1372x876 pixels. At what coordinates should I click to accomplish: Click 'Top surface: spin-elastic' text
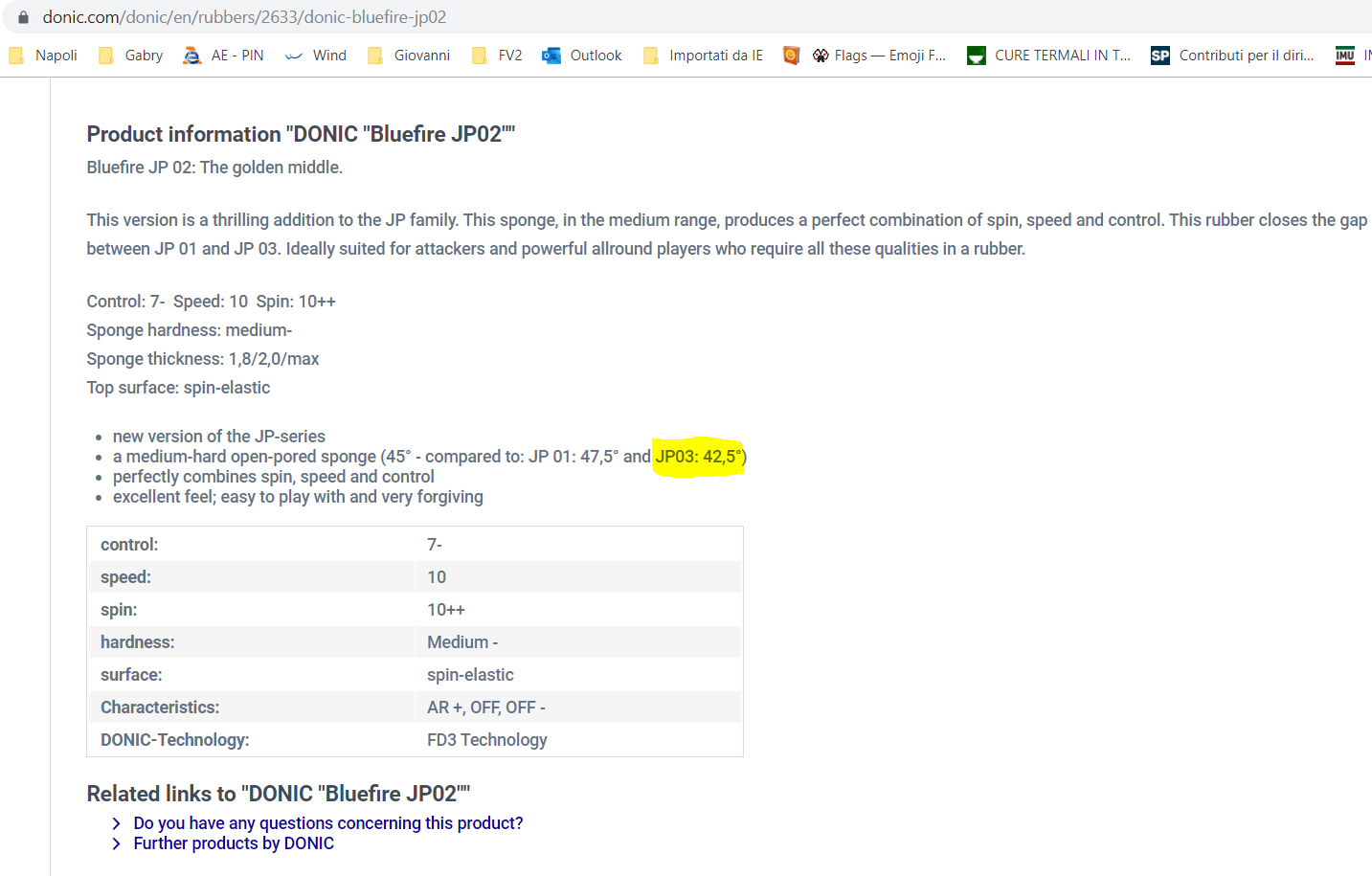[x=178, y=388]
